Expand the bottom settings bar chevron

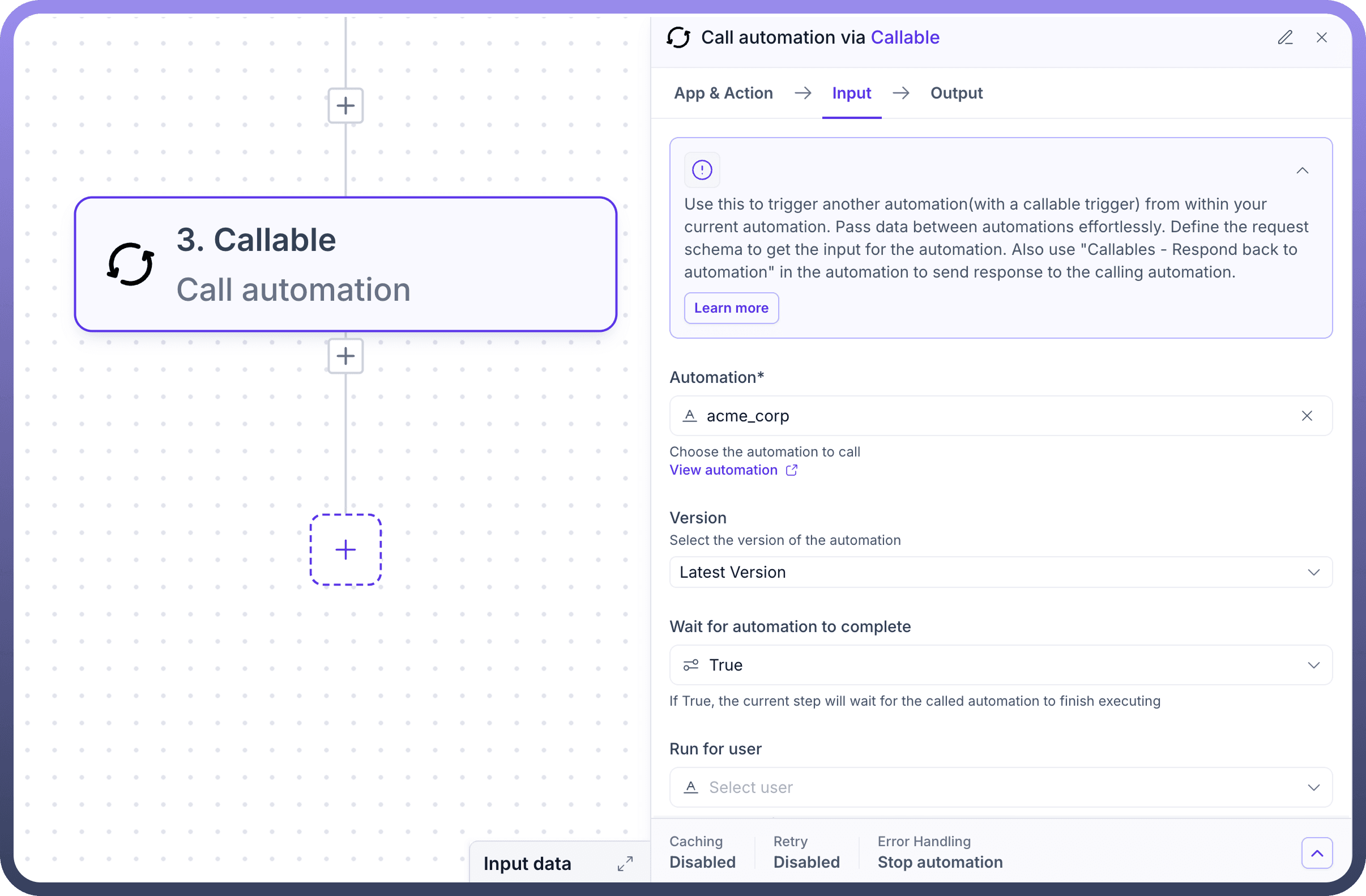(x=1317, y=853)
